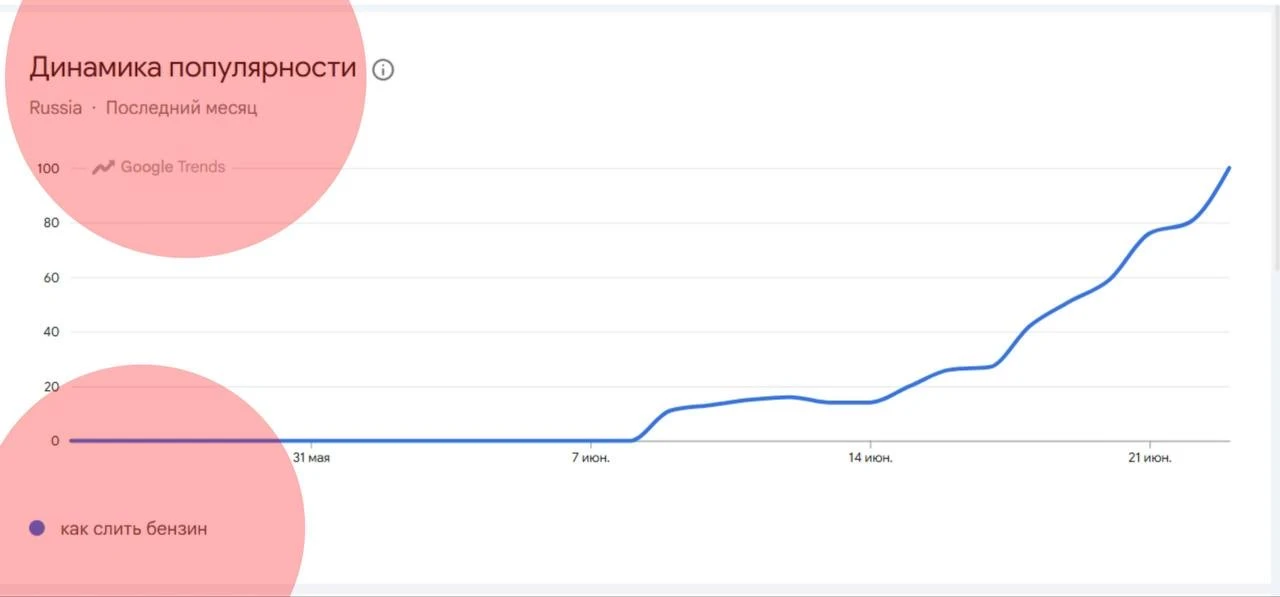1280x597 pixels.
Task: Click the vertical scrollbar at right edge
Action: coord(1275,140)
